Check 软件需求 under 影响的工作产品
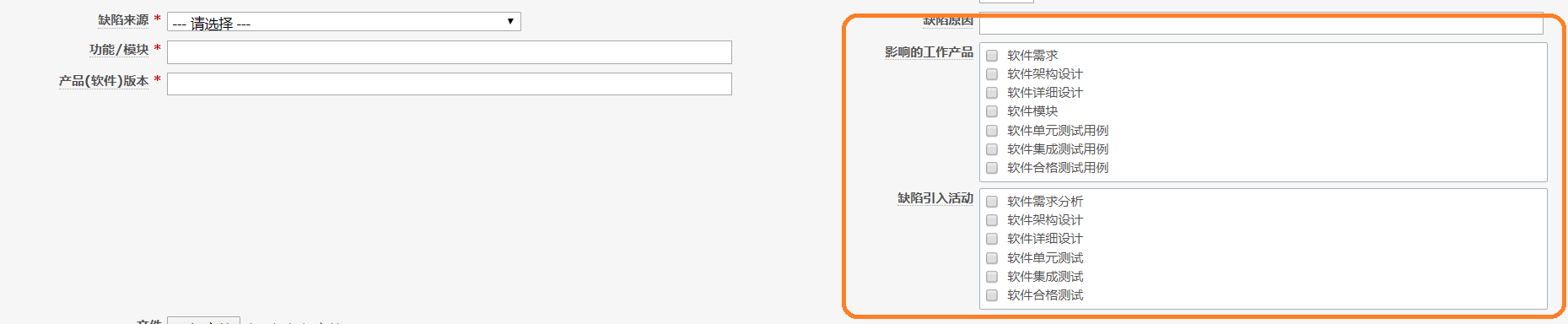This screenshot has height=324, width=1568. tap(992, 56)
